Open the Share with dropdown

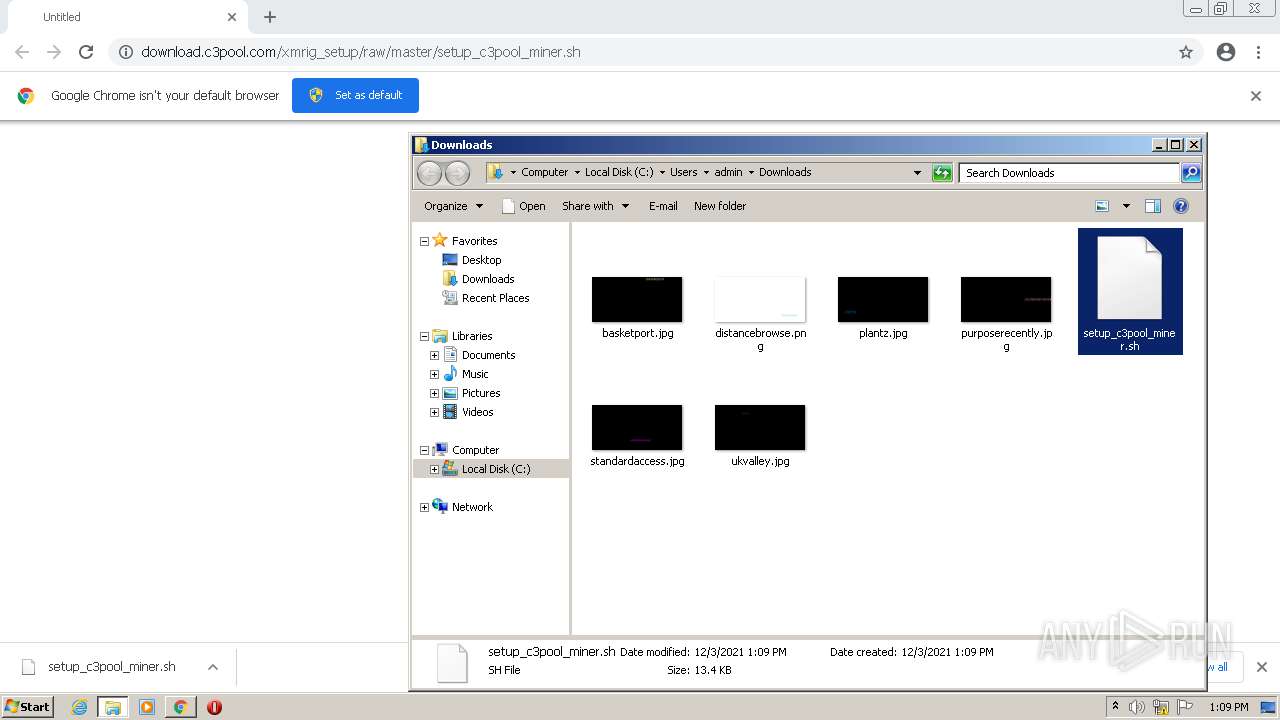click(596, 206)
